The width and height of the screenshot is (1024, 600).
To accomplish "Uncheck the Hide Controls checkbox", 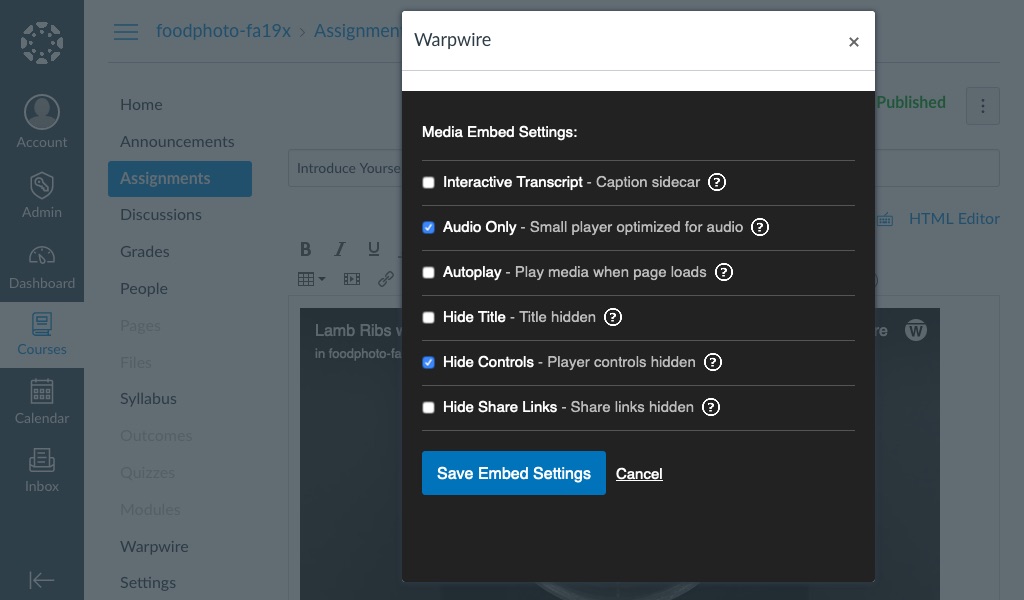I will 428,362.
